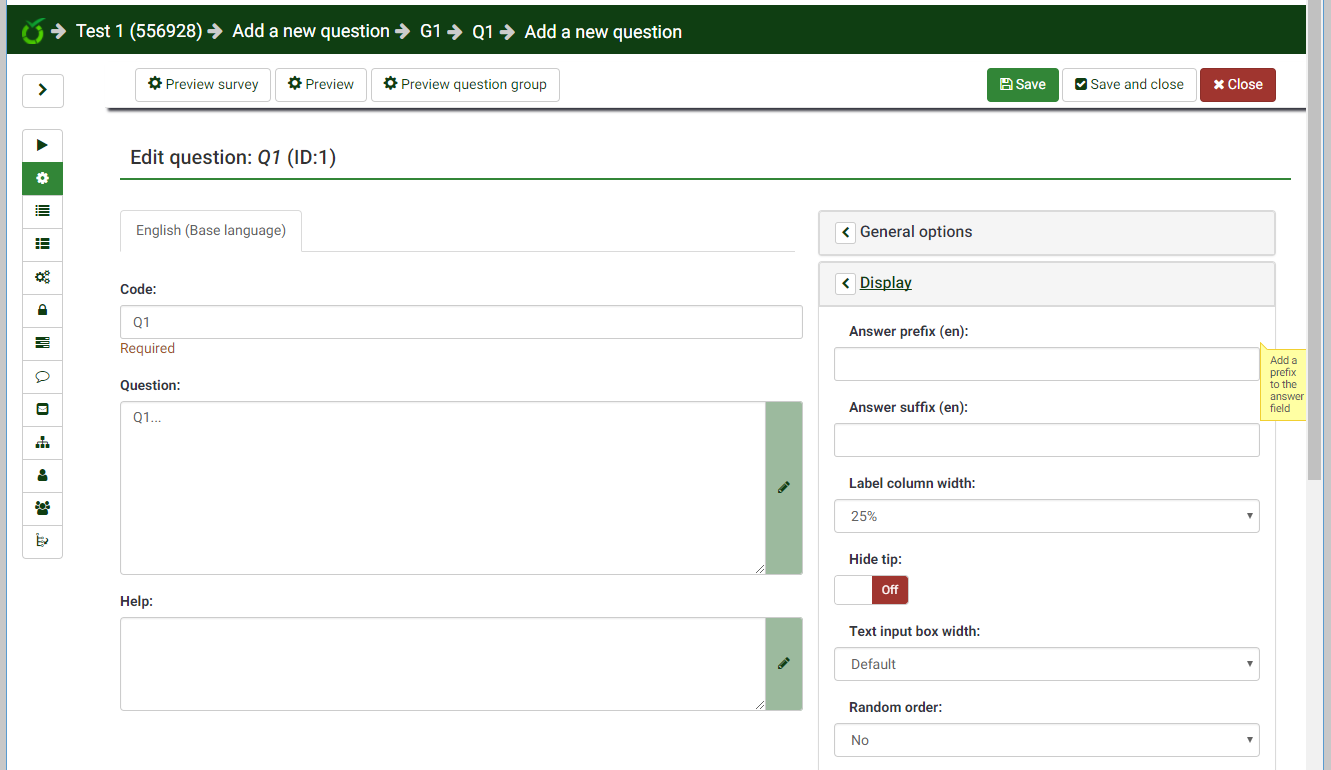Click the multi-user group icon in the sidebar
The height and width of the screenshot is (770, 1331).
42,508
